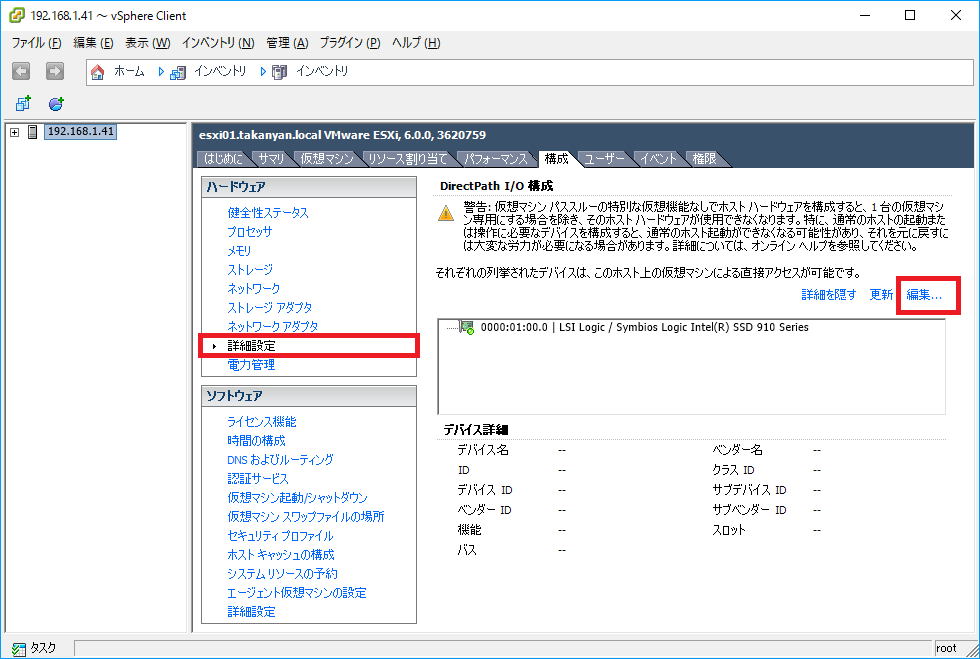Switch to the パフォーマンス tab
Image resolution: width=980 pixels, height=659 pixels.
(496, 159)
